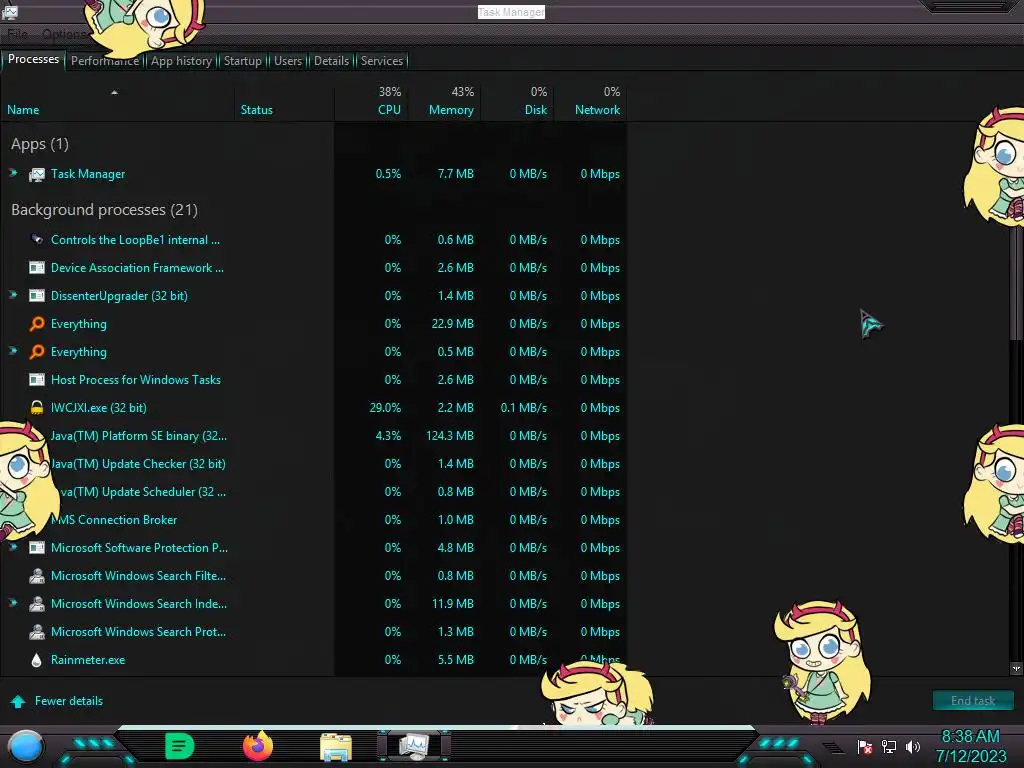The height and width of the screenshot is (768, 1024).
Task: Click the IWCJXI.exe lock icon
Action: pyautogui.click(x=37, y=408)
